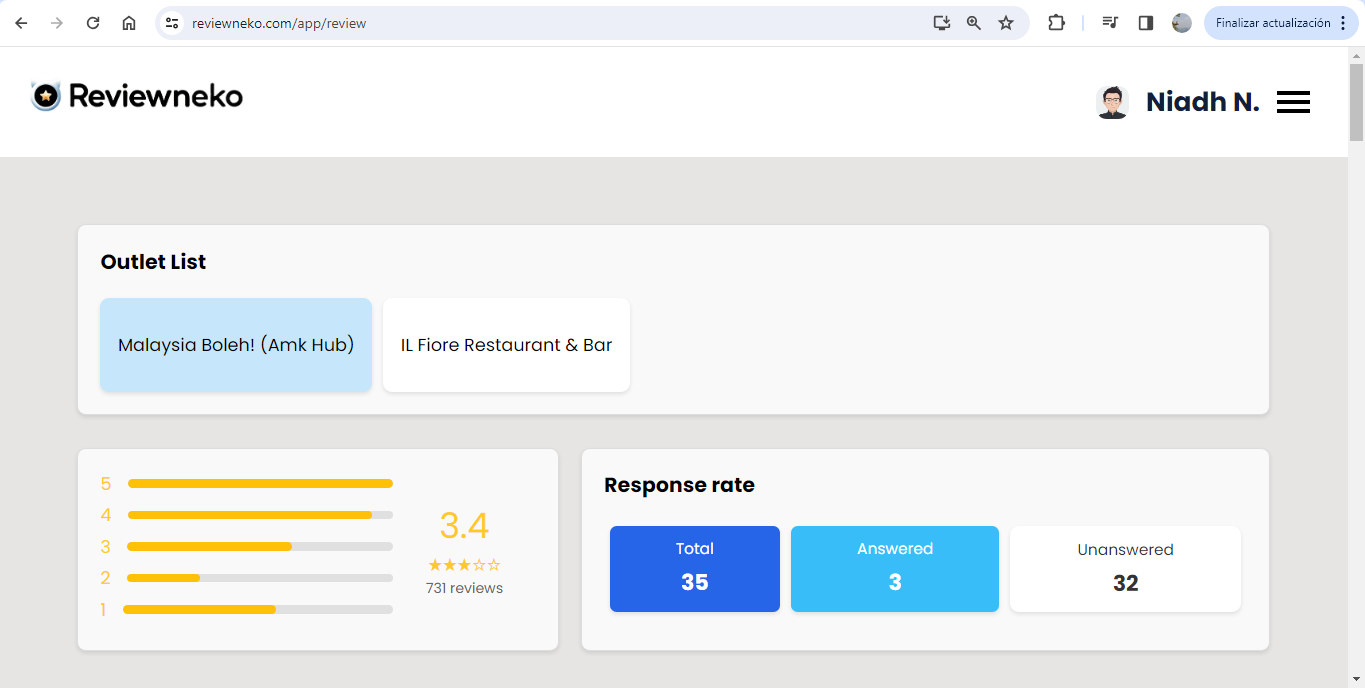Select Malaysia Boleh! (Amk Hub) outlet
This screenshot has height=688, width=1365.
pos(236,345)
